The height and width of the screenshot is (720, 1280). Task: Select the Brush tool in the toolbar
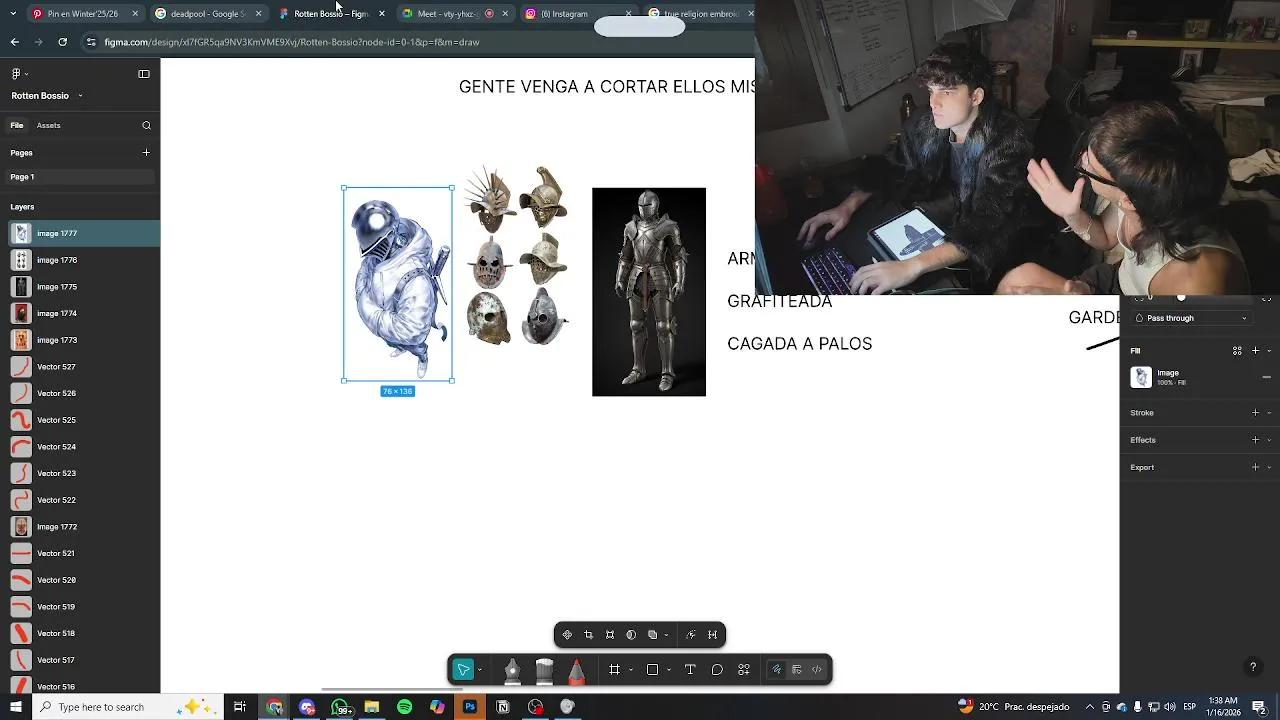[544, 669]
